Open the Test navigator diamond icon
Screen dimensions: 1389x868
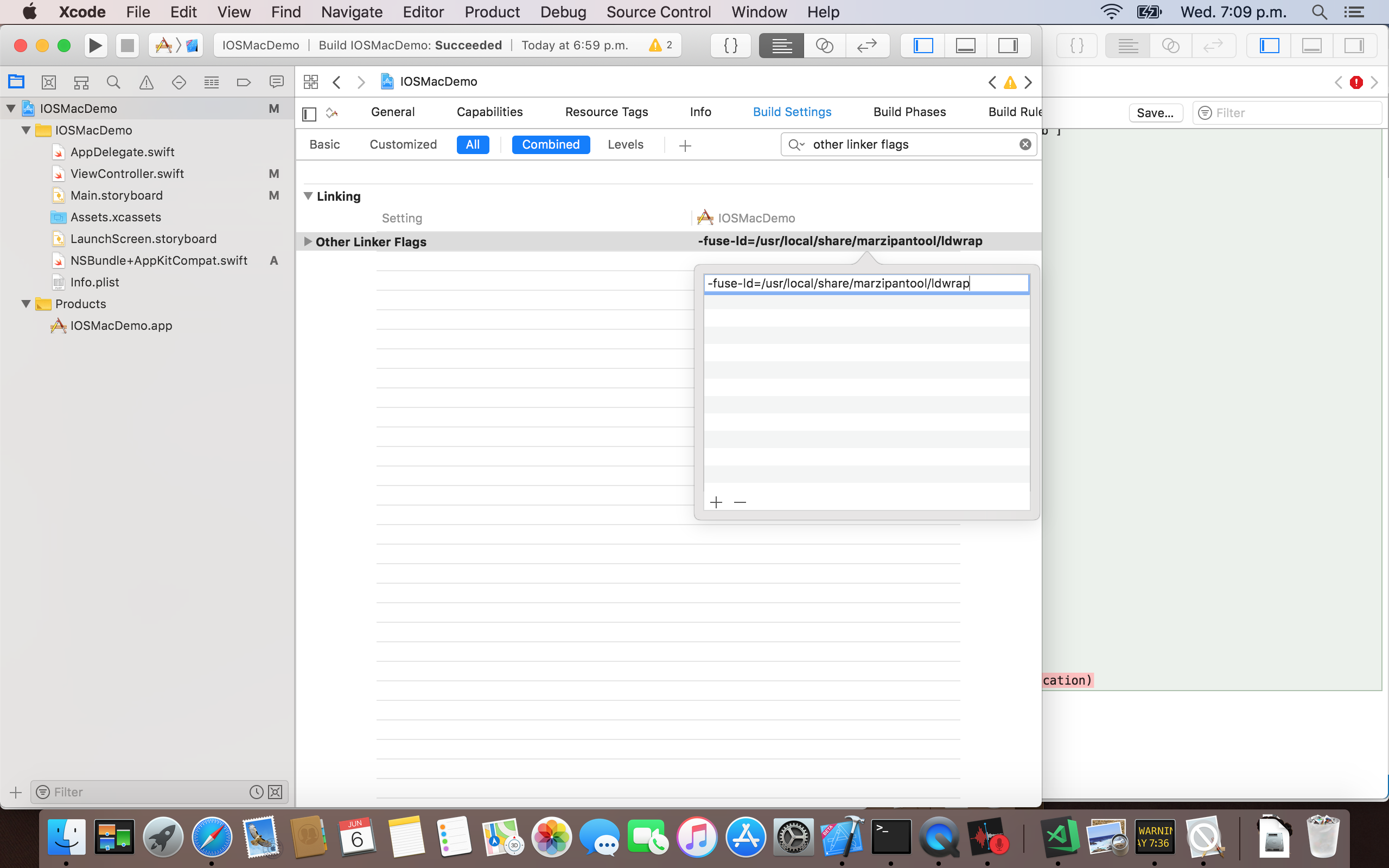[x=179, y=82]
